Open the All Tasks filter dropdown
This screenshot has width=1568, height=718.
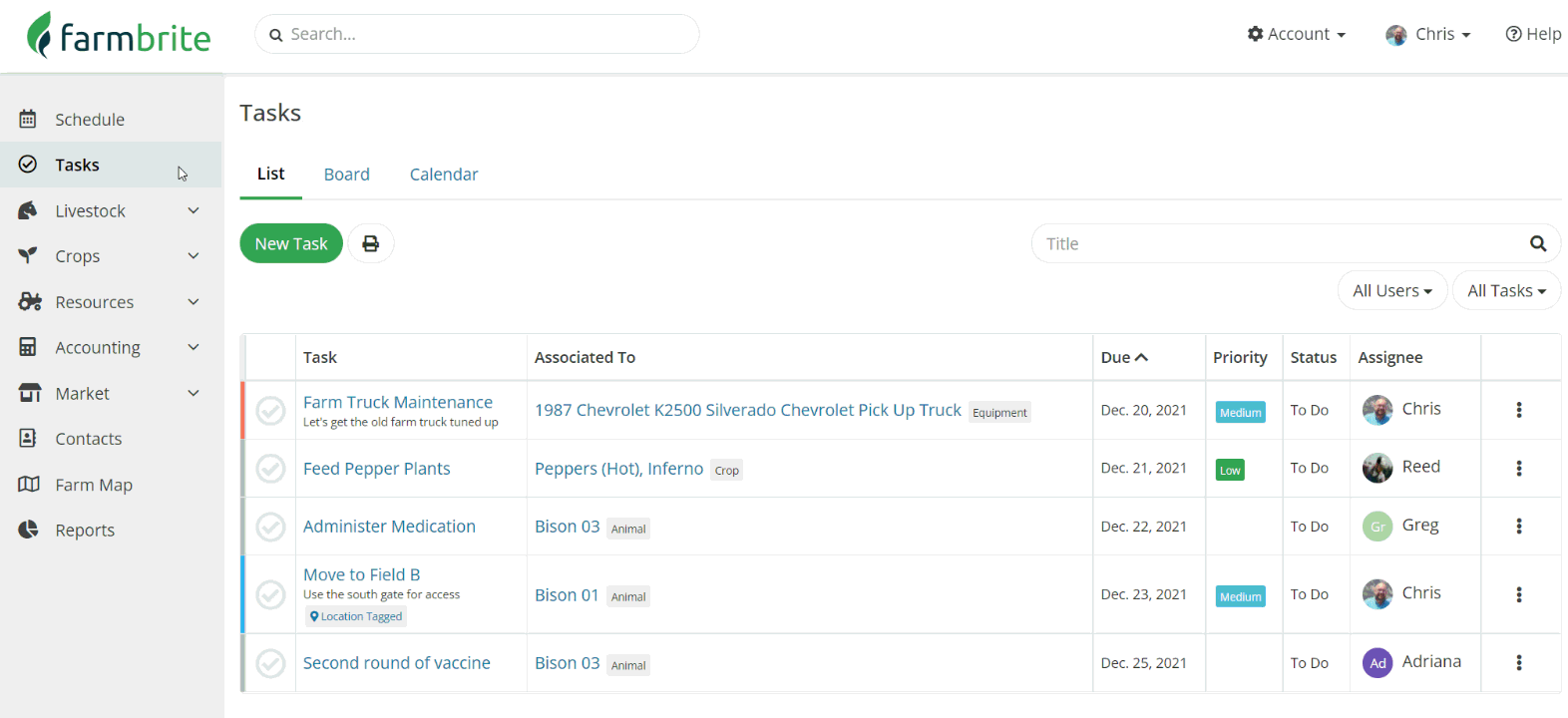pos(1506,290)
